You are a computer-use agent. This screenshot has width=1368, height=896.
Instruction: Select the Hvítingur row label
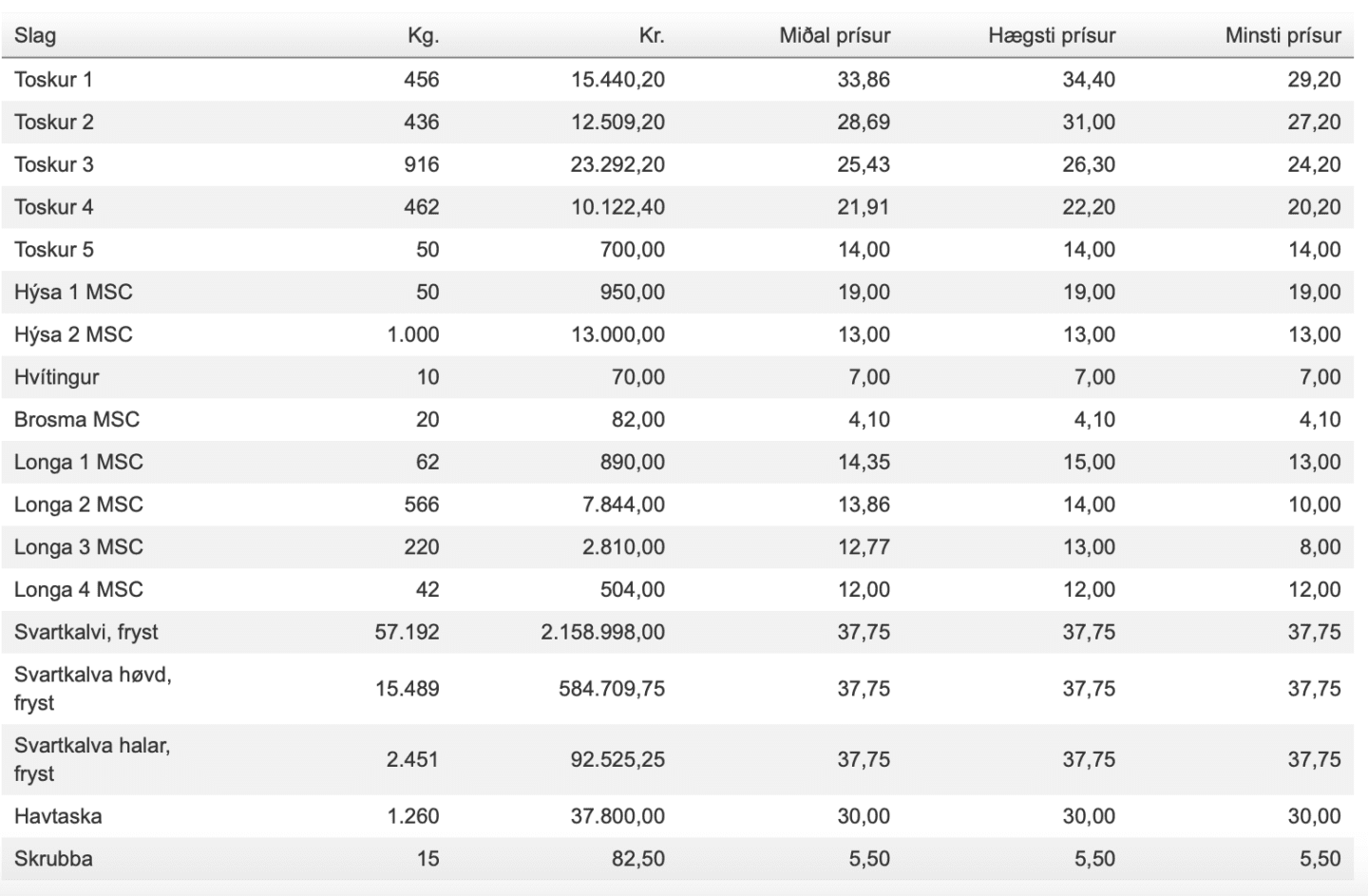pos(56,377)
